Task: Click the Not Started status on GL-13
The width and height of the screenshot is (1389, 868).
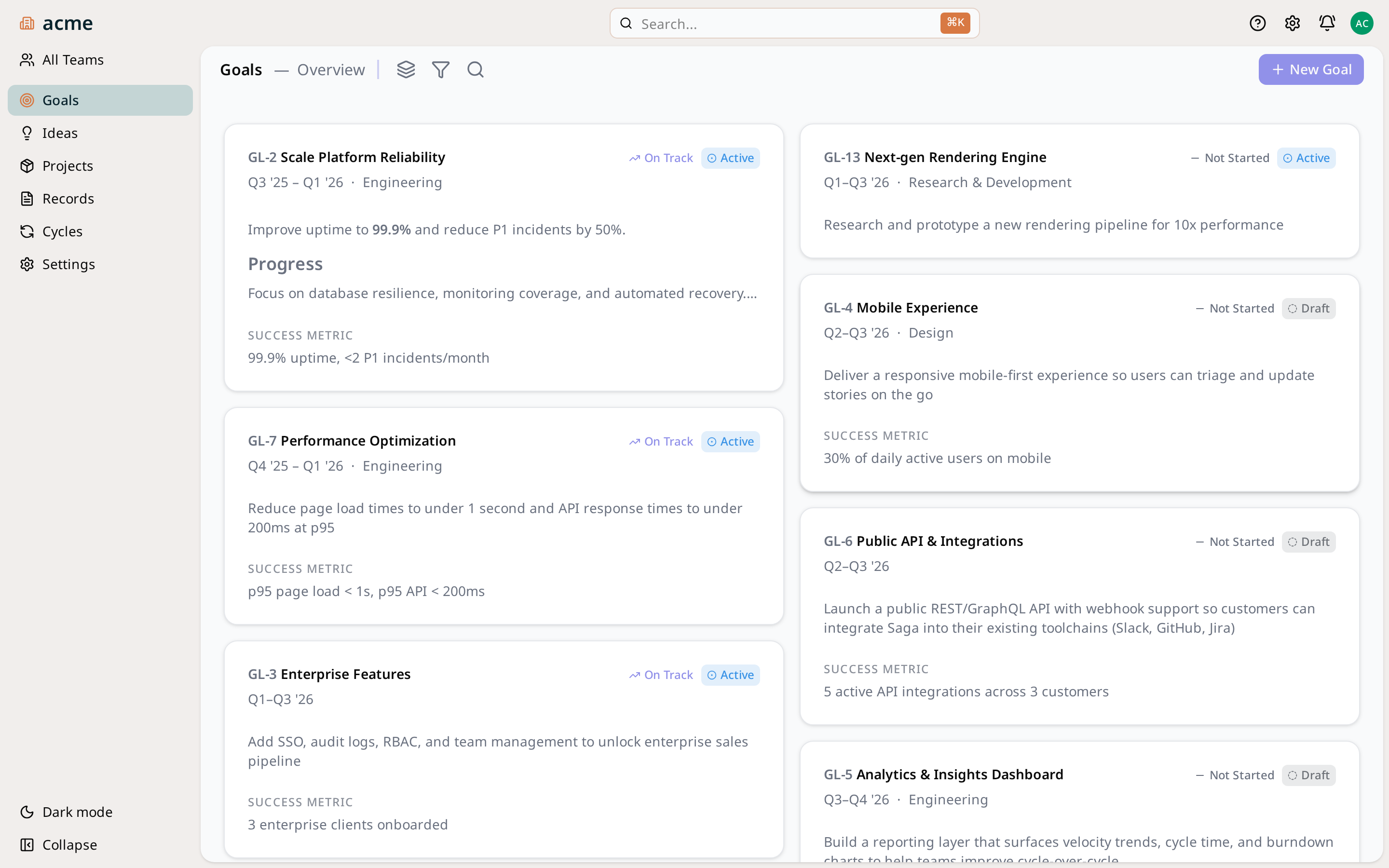Action: pos(1229,158)
